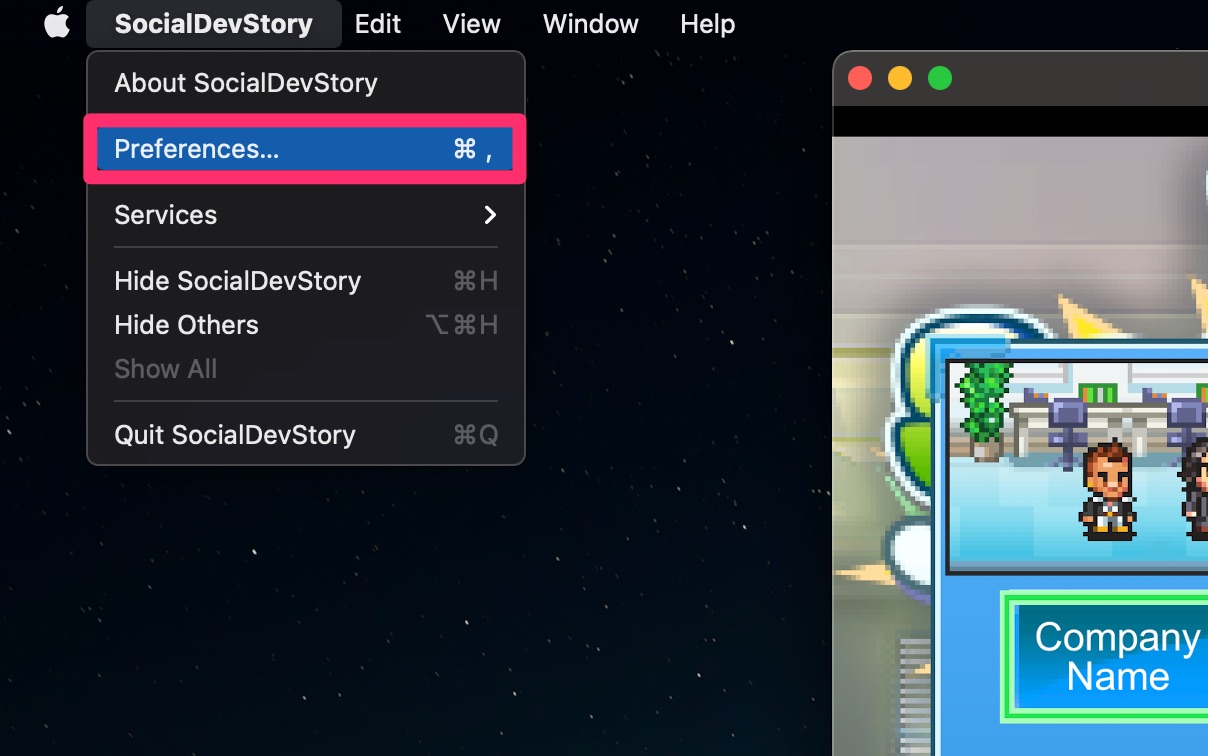Choose Quit SocialDevStory
1208x756 pixels.
(x=306, y=435)
